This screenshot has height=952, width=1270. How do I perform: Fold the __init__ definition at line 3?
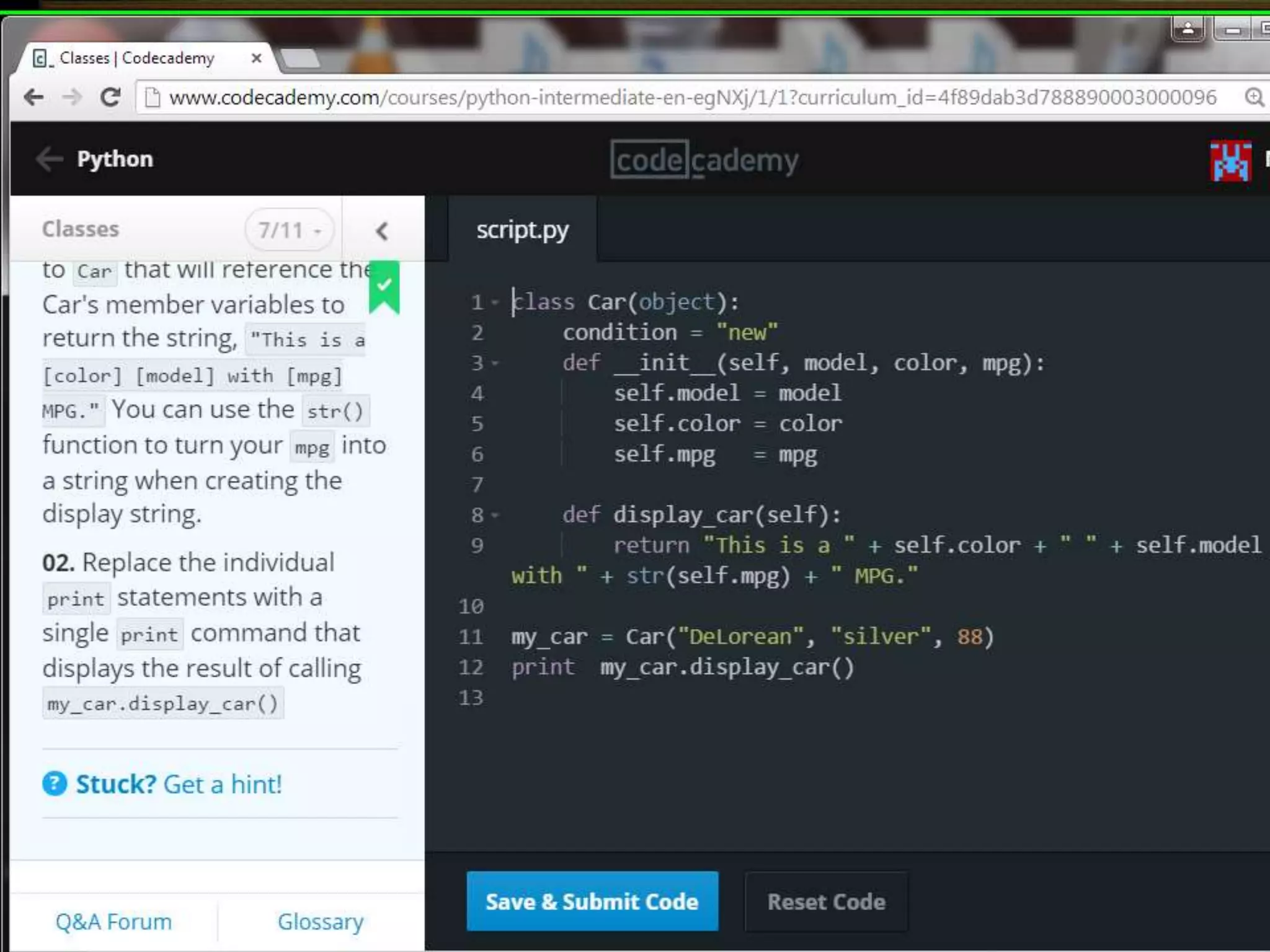click(495, 363)
